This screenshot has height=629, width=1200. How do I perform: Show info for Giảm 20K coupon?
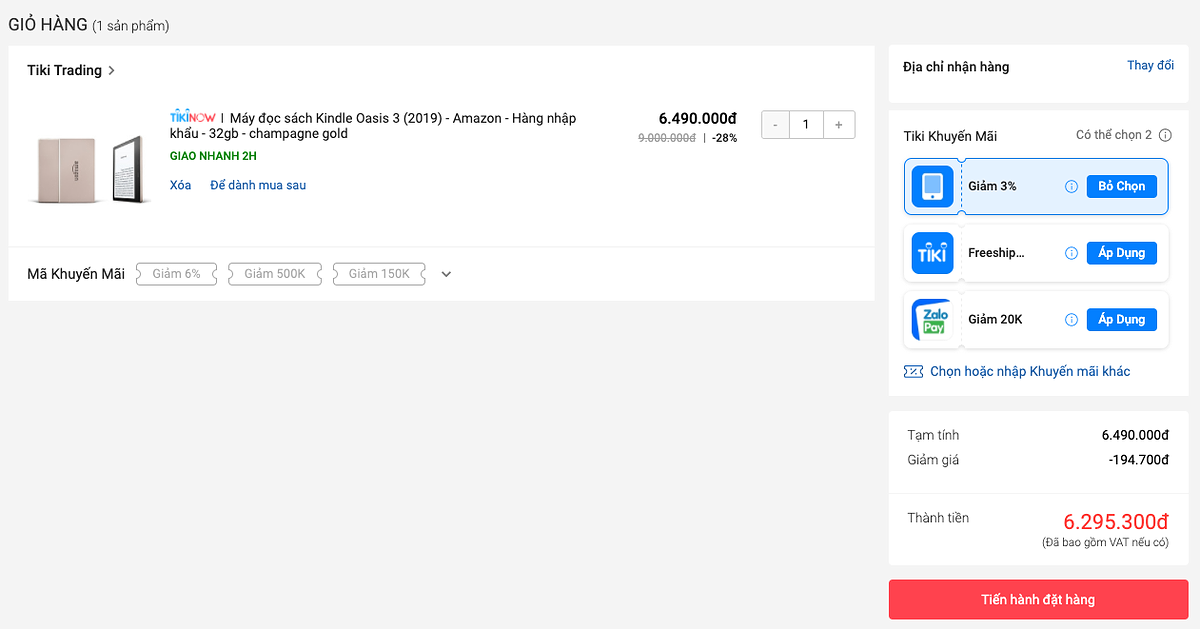(x=1071, y=320)
